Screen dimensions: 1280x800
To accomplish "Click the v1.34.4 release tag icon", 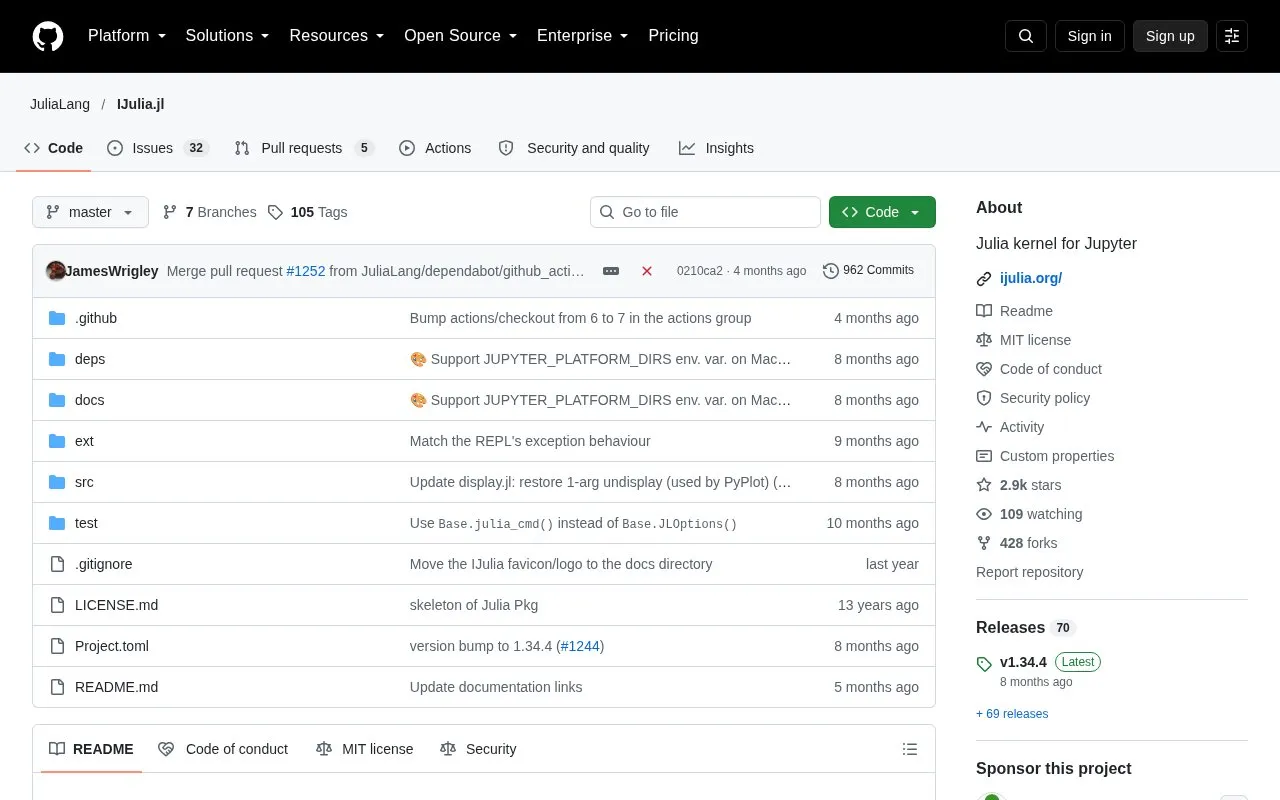I will (x=984, y=663).
